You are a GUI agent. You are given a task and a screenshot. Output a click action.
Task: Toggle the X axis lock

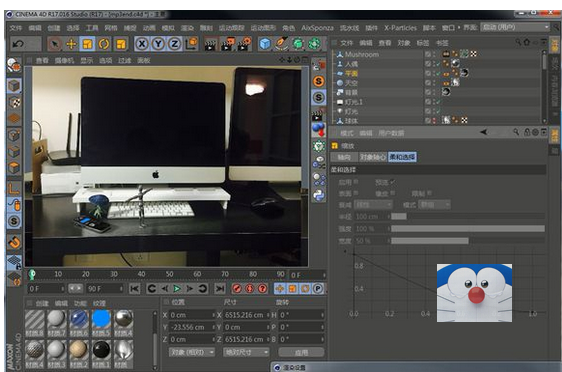(x=142, y=44)
